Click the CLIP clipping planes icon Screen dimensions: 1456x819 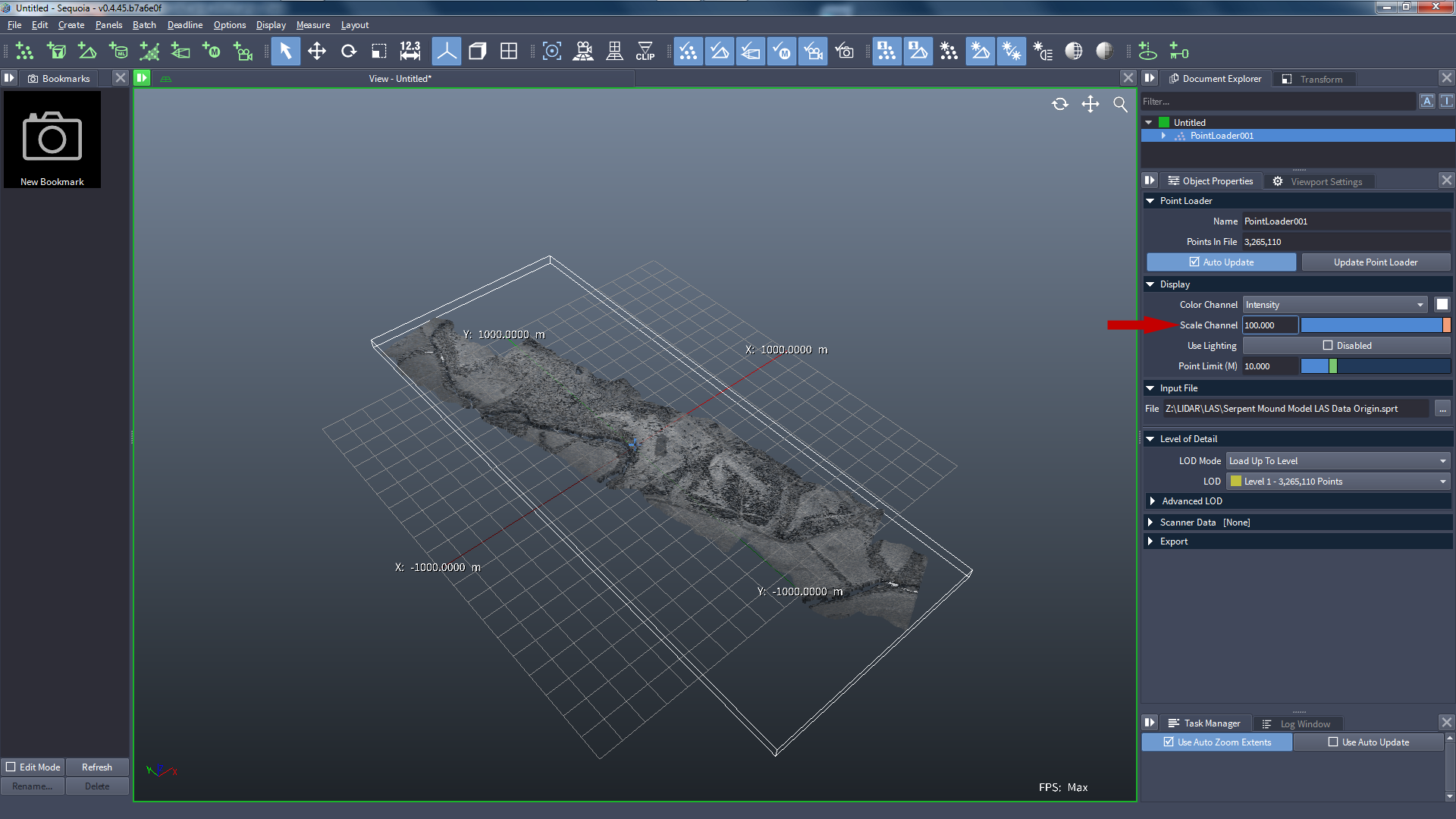[645, 52]
